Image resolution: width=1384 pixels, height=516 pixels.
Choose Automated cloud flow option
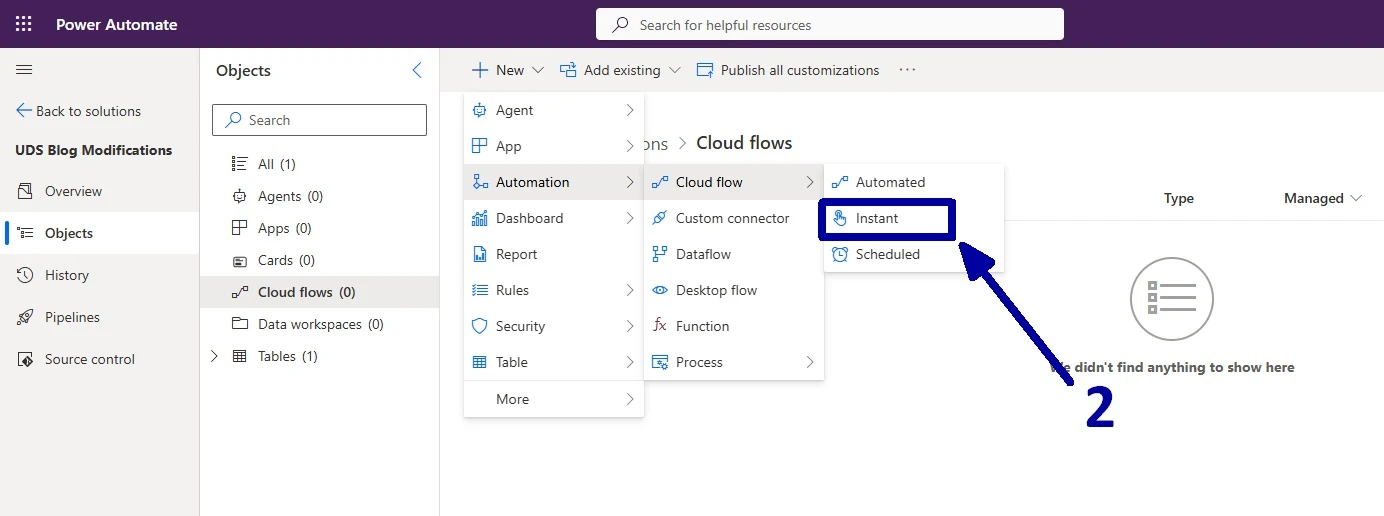click(x=890, y=182)
